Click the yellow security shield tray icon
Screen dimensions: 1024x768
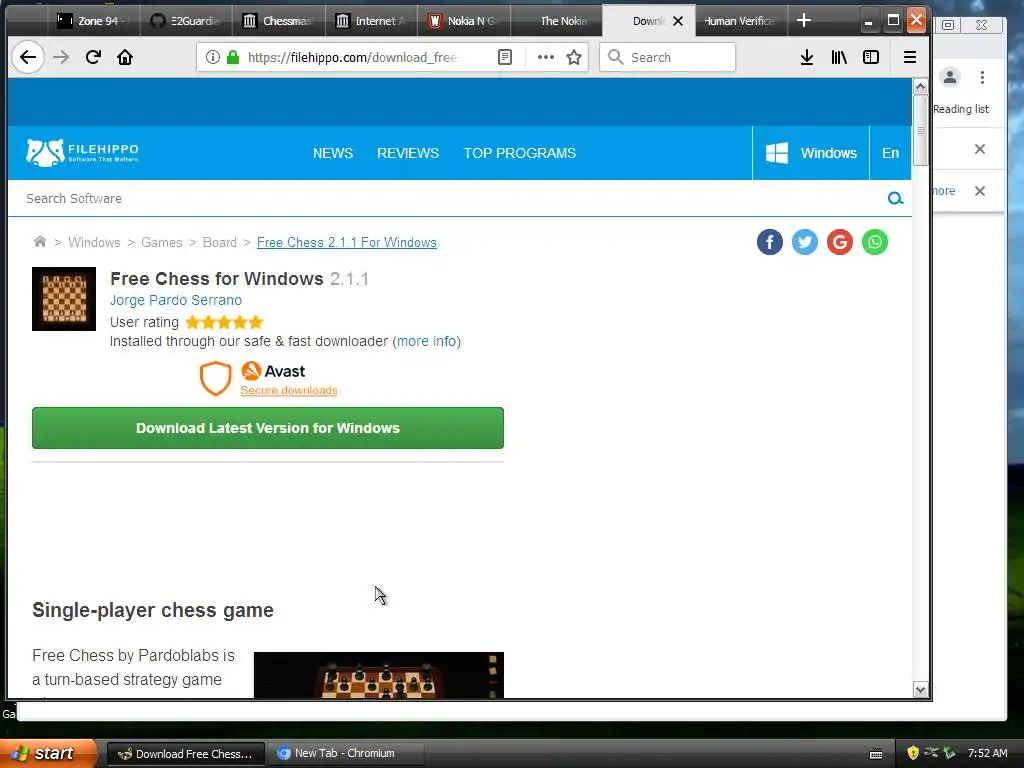(913, 753)
